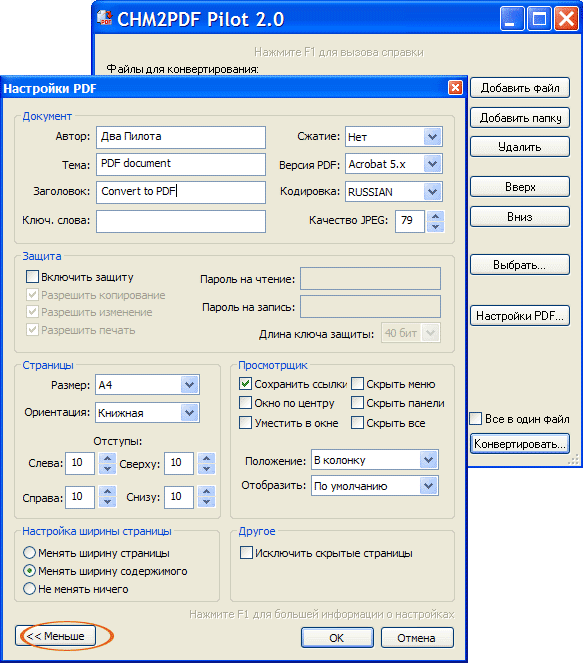Increase the Снизу margin with up arrow
This screenshot has height=663, width=583.
point(206,492)
